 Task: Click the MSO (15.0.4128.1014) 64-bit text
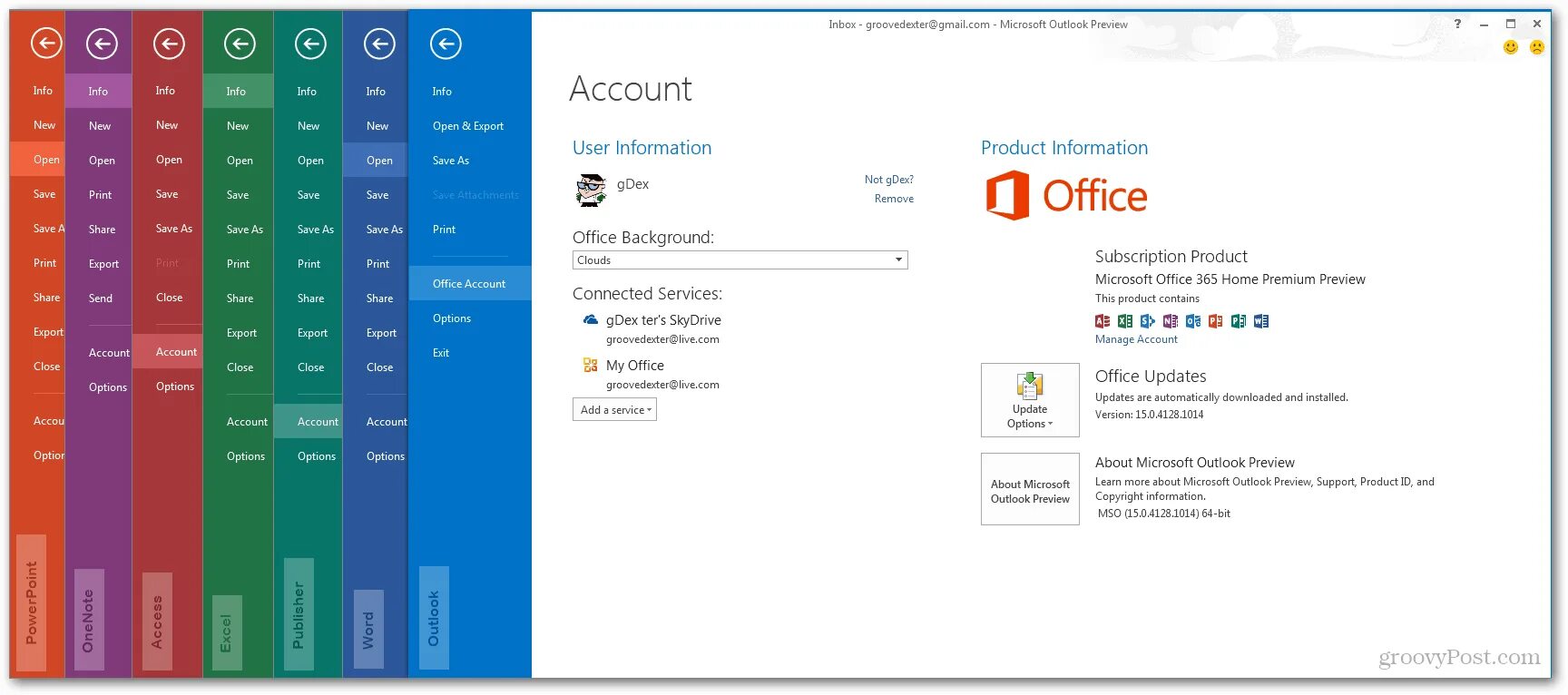1164,514
